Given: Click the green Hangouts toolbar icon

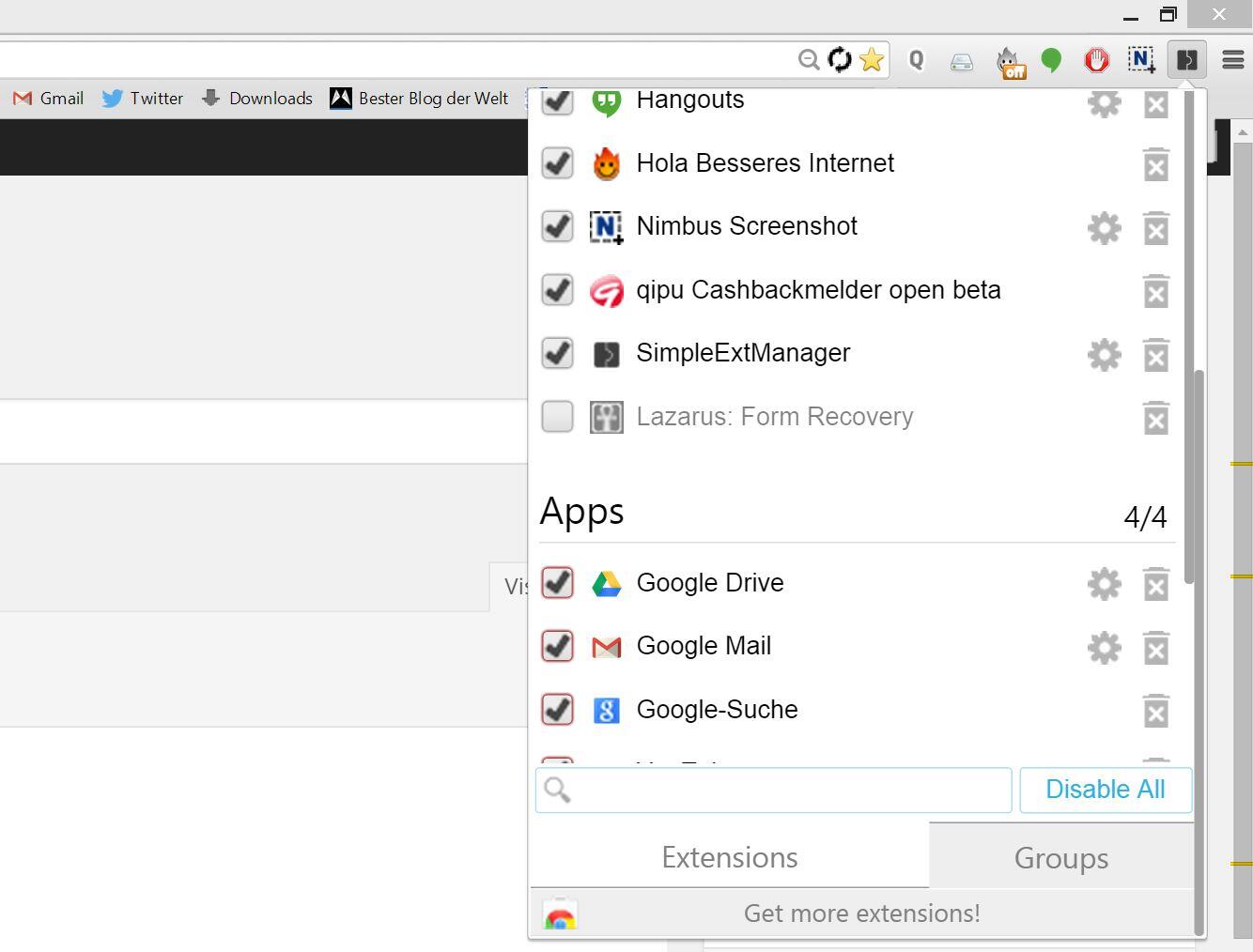Looking at the screenshot, I should pos(1051,61).
